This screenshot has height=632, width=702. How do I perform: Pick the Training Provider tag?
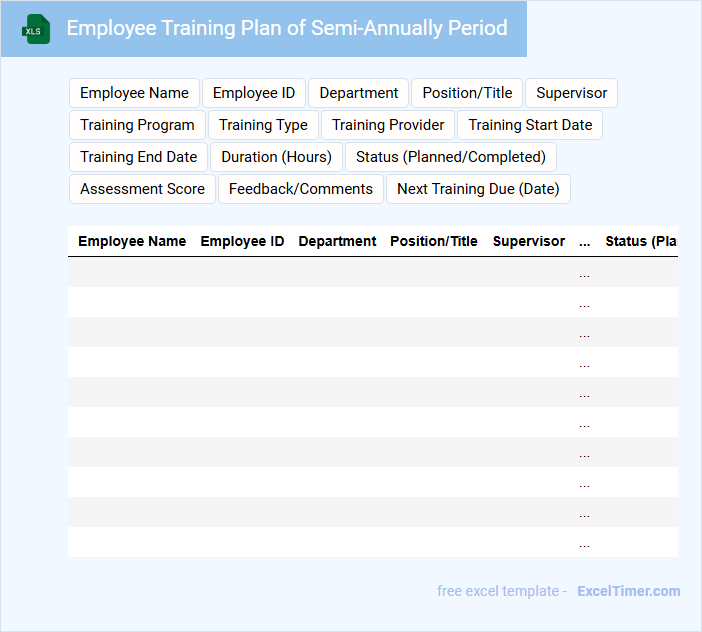pos(388,125)
